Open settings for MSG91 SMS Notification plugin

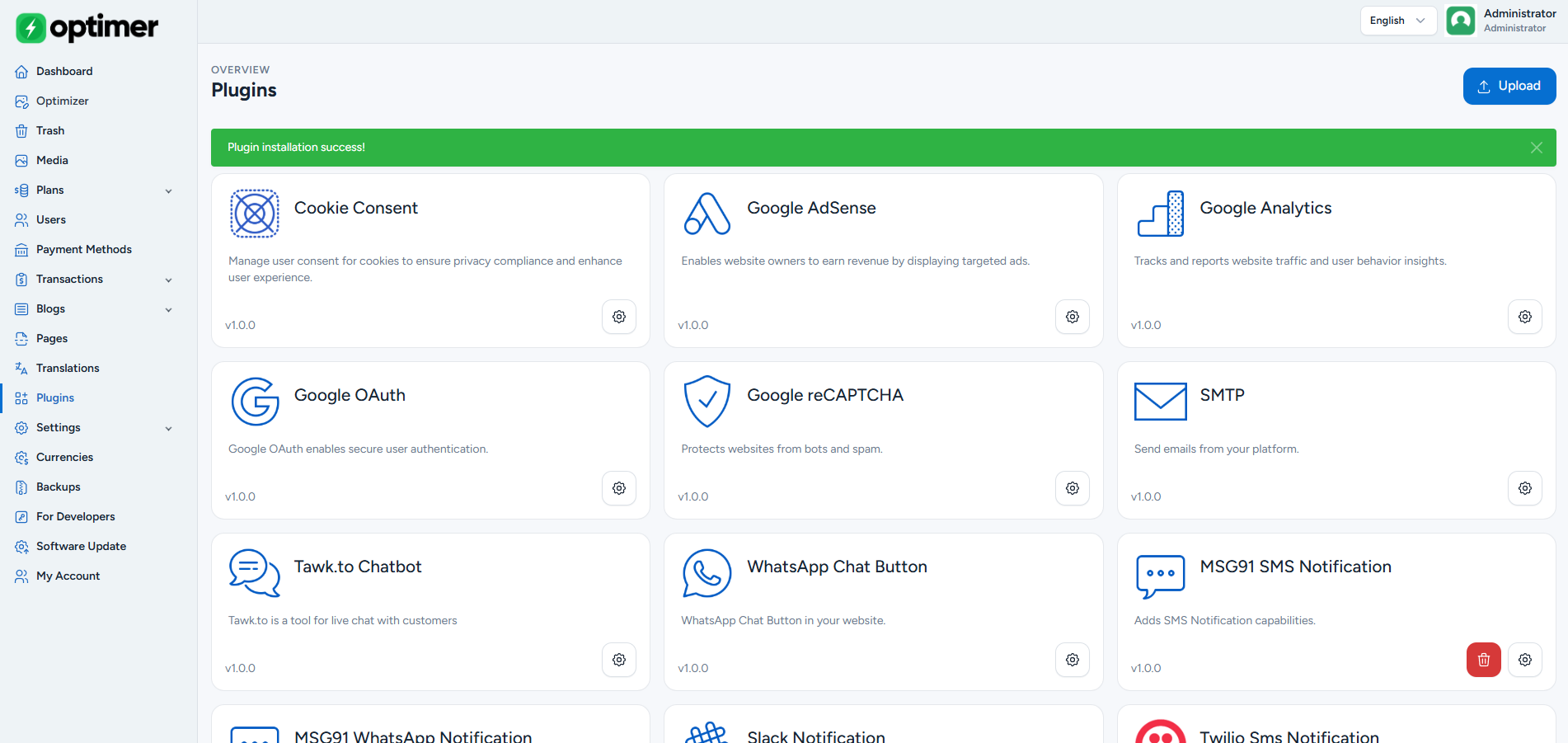[x=1525, y=660]
